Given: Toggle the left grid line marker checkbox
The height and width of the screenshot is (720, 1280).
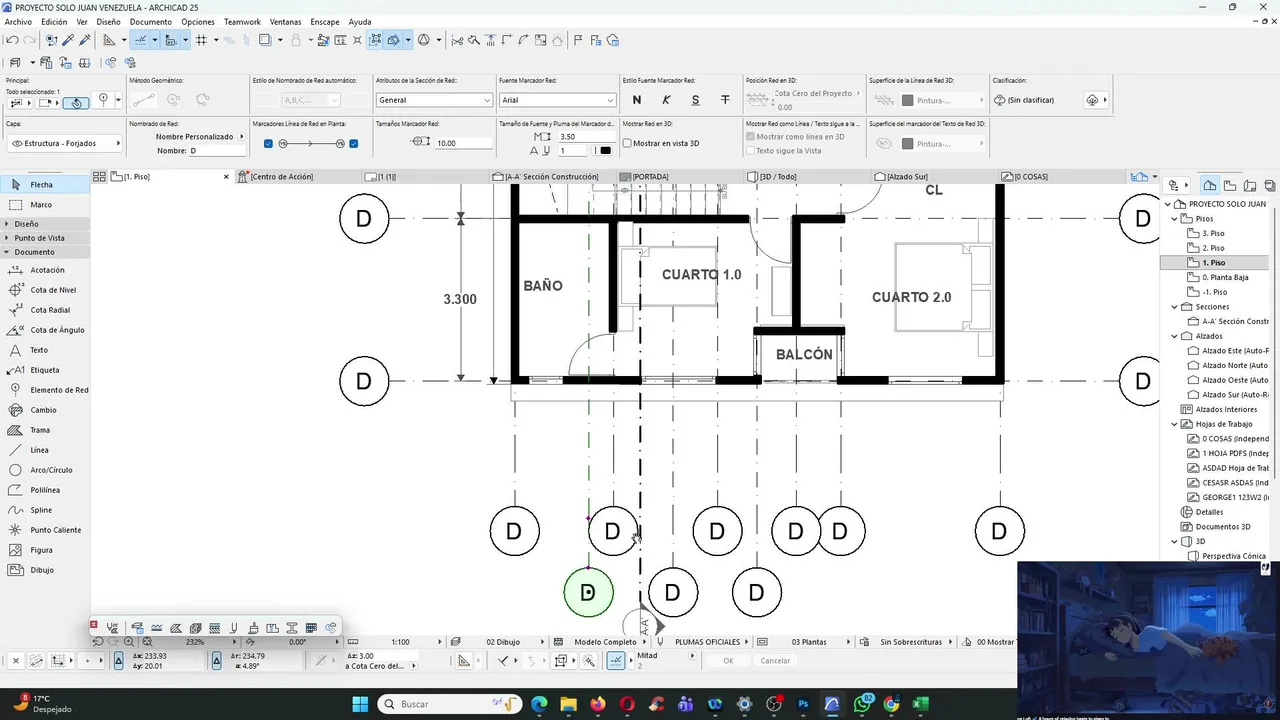Looking at the screenshot, I should pyautogui.click(x=268, y=143).
